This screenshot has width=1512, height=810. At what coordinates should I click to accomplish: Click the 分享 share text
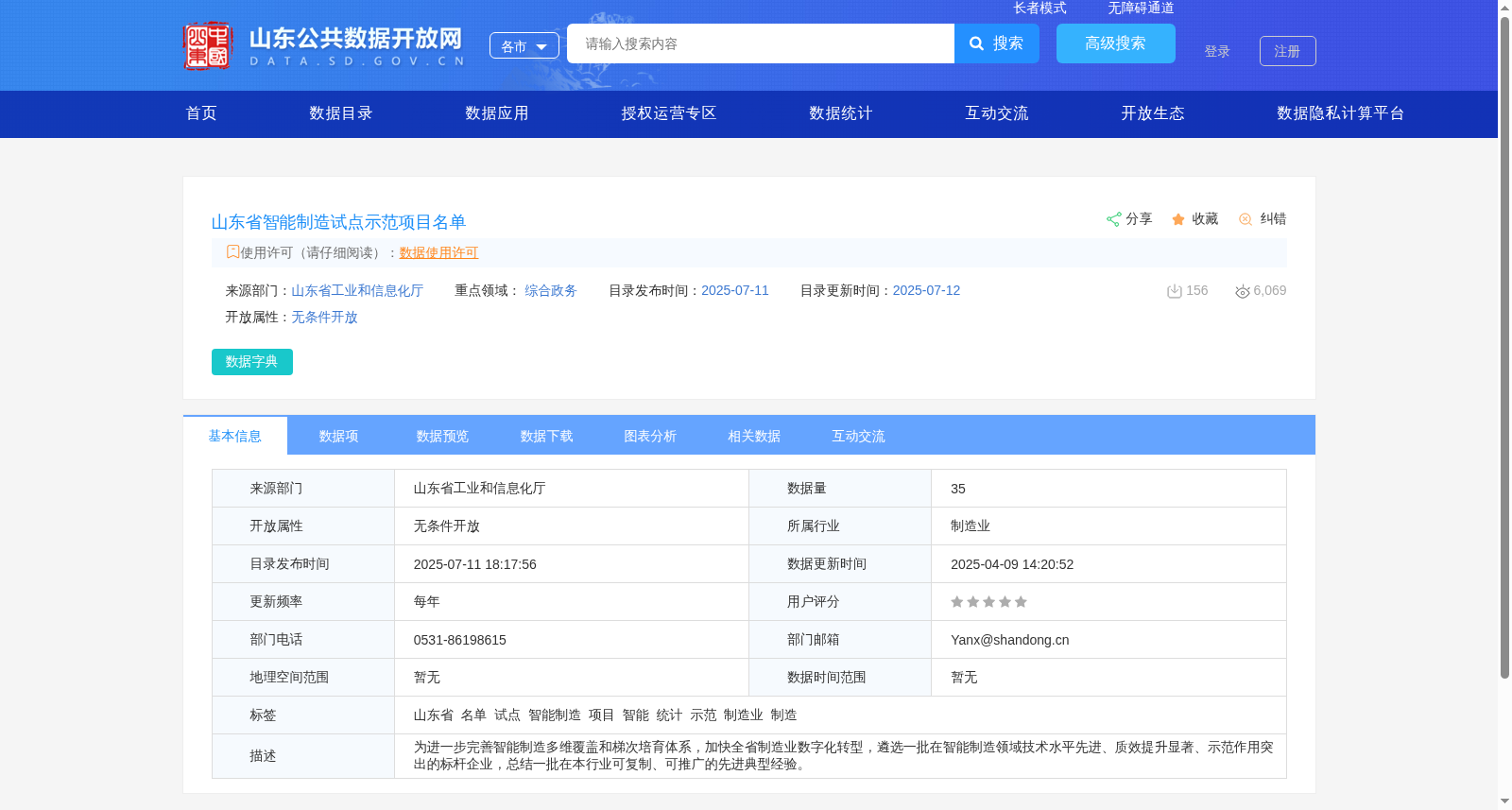[1139, 218]
